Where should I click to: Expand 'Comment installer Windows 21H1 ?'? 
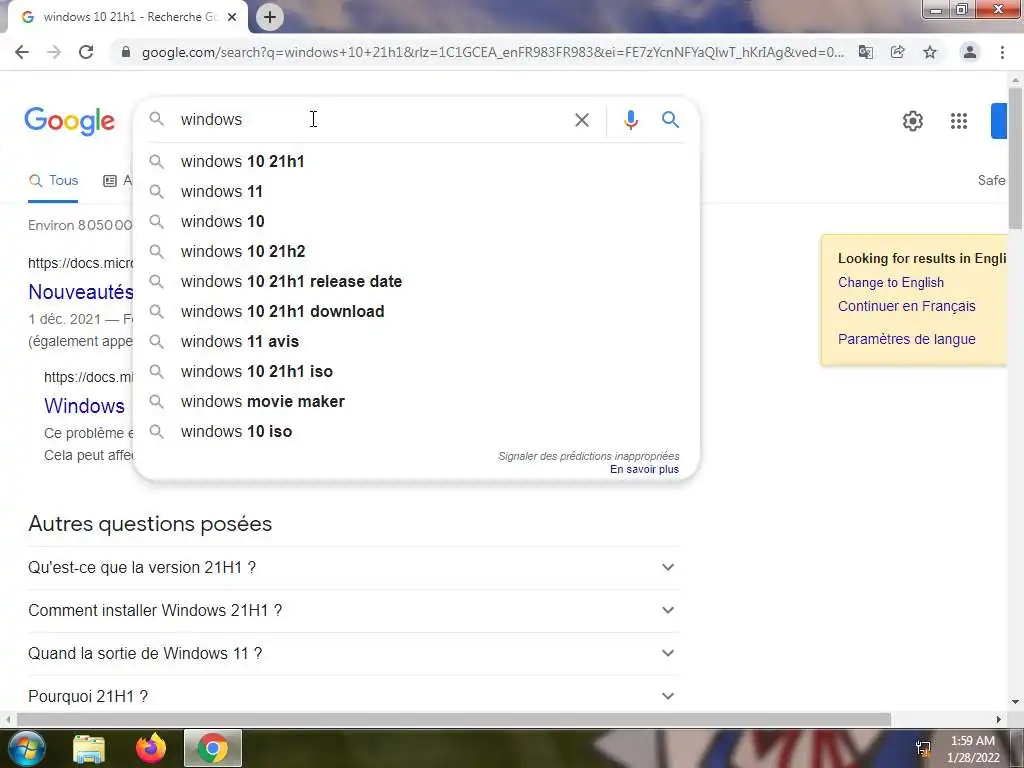coord(353,611)
